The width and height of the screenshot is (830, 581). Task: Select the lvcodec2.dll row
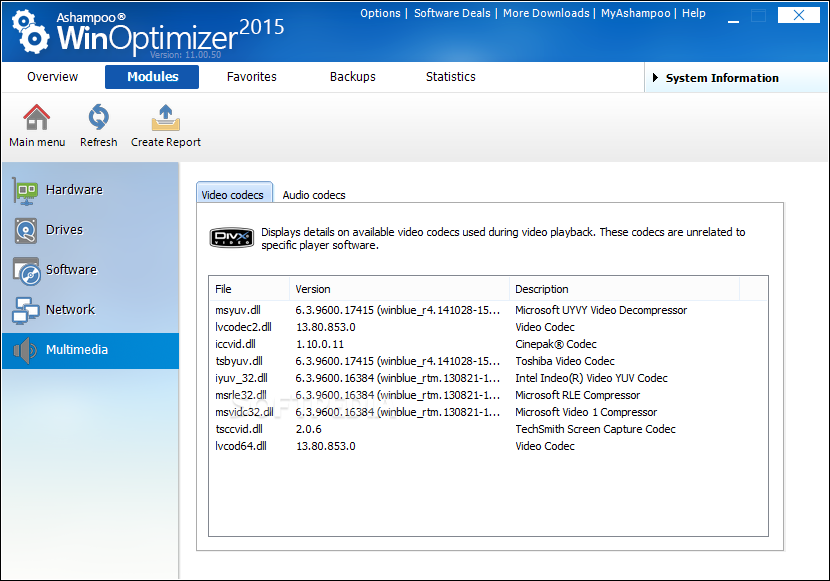488,327
